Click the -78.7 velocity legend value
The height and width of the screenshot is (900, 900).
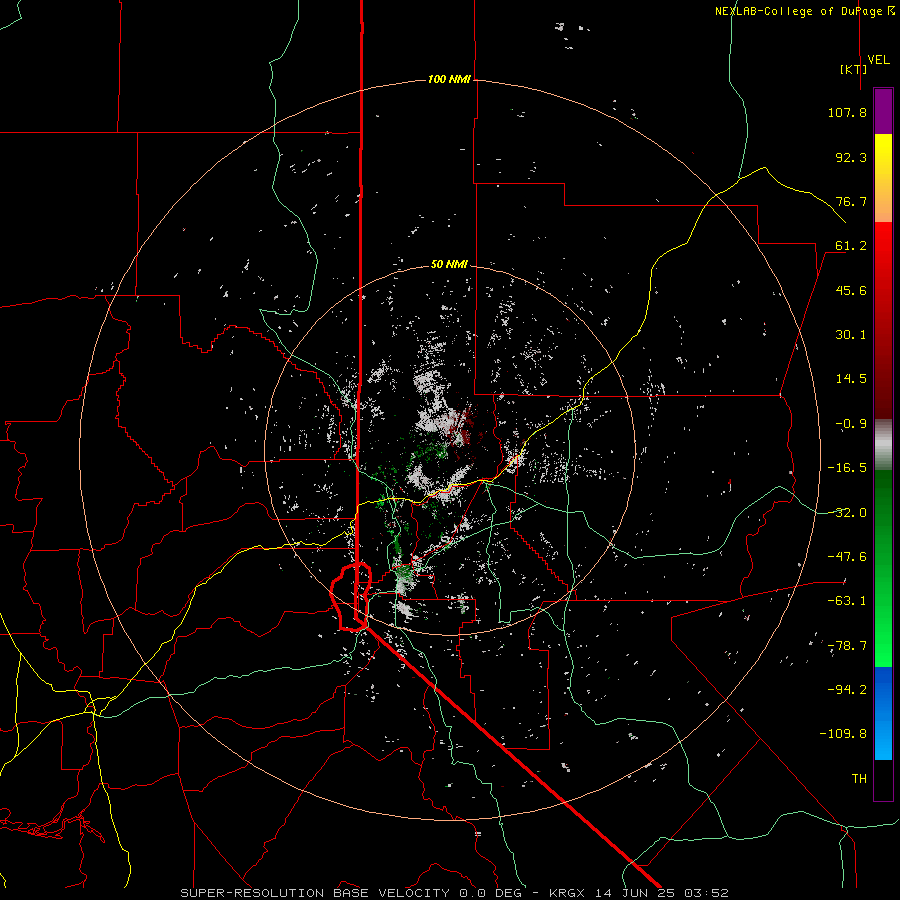[x=847, y=646]
